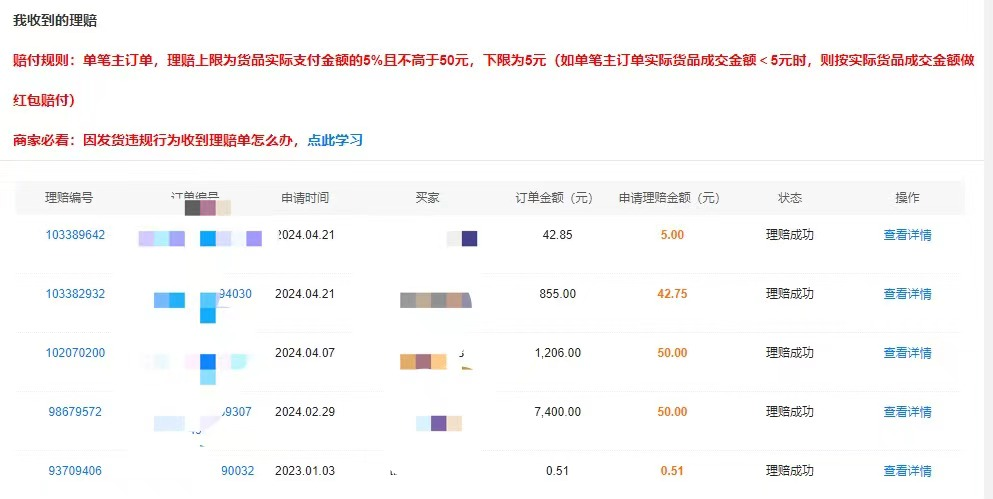Click the 点此学习 link
993x499 pixels.
(335, 140)
